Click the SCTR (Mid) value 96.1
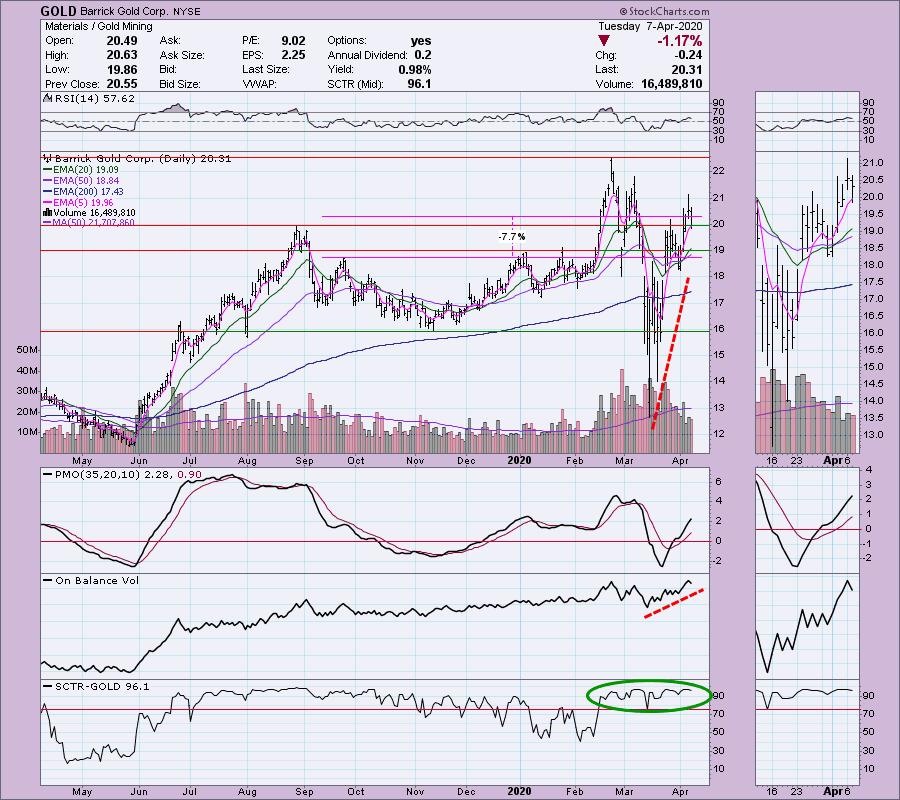Screen dimensions: 900x800 pyautogui.click(x=420, y=84)
